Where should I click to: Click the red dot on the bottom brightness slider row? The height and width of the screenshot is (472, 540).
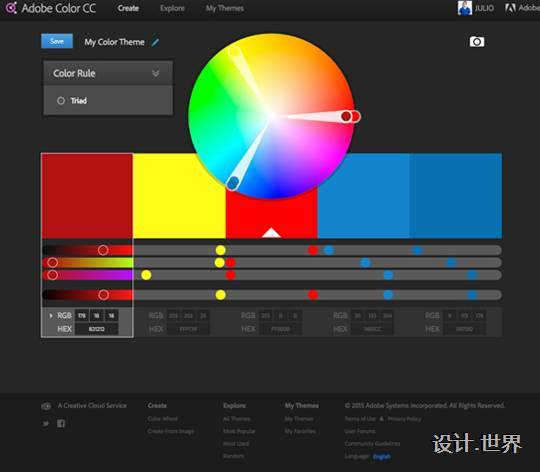pos(313,295)
